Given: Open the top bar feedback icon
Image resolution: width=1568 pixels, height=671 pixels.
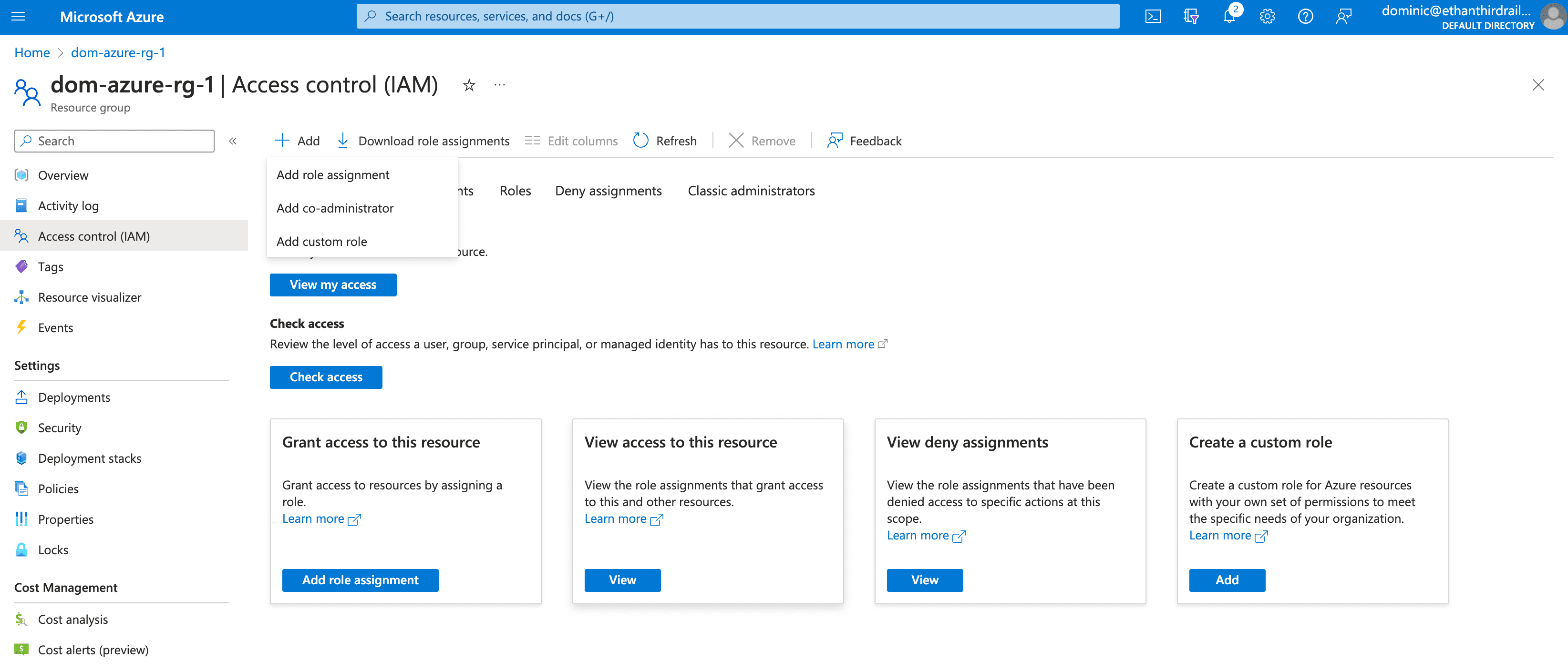Looking at the screenshot, I should pyautogui.click(x=1343, y=16).
